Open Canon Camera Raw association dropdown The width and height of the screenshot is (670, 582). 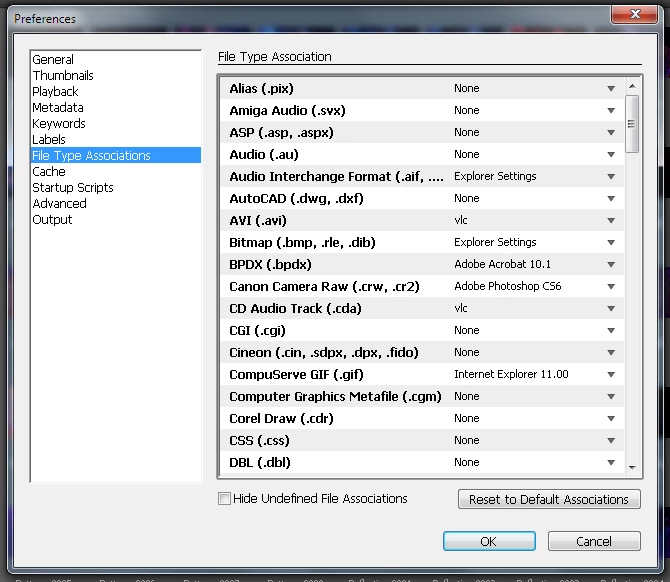(611, 287)
